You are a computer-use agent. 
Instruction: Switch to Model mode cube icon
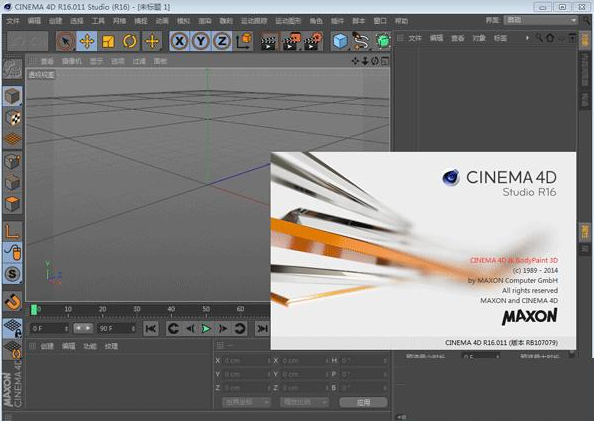coord(12,96)
